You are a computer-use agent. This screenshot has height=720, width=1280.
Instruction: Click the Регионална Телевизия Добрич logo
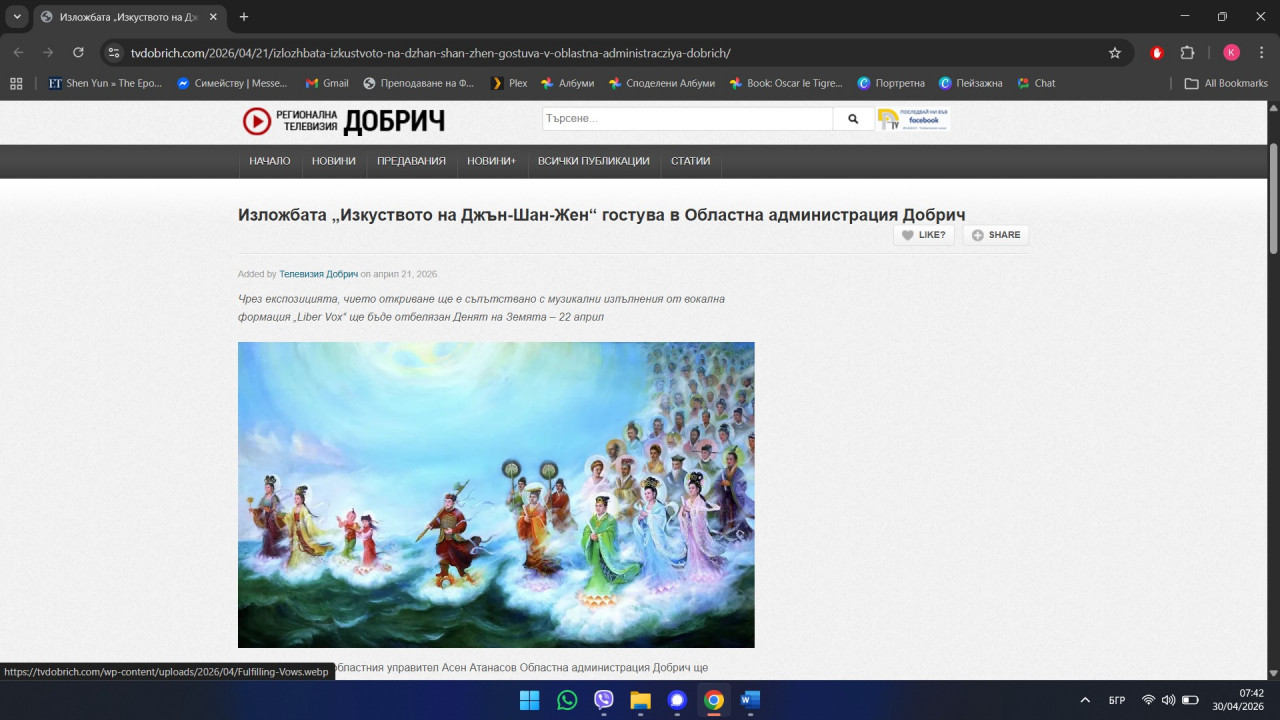pos(343,121)
